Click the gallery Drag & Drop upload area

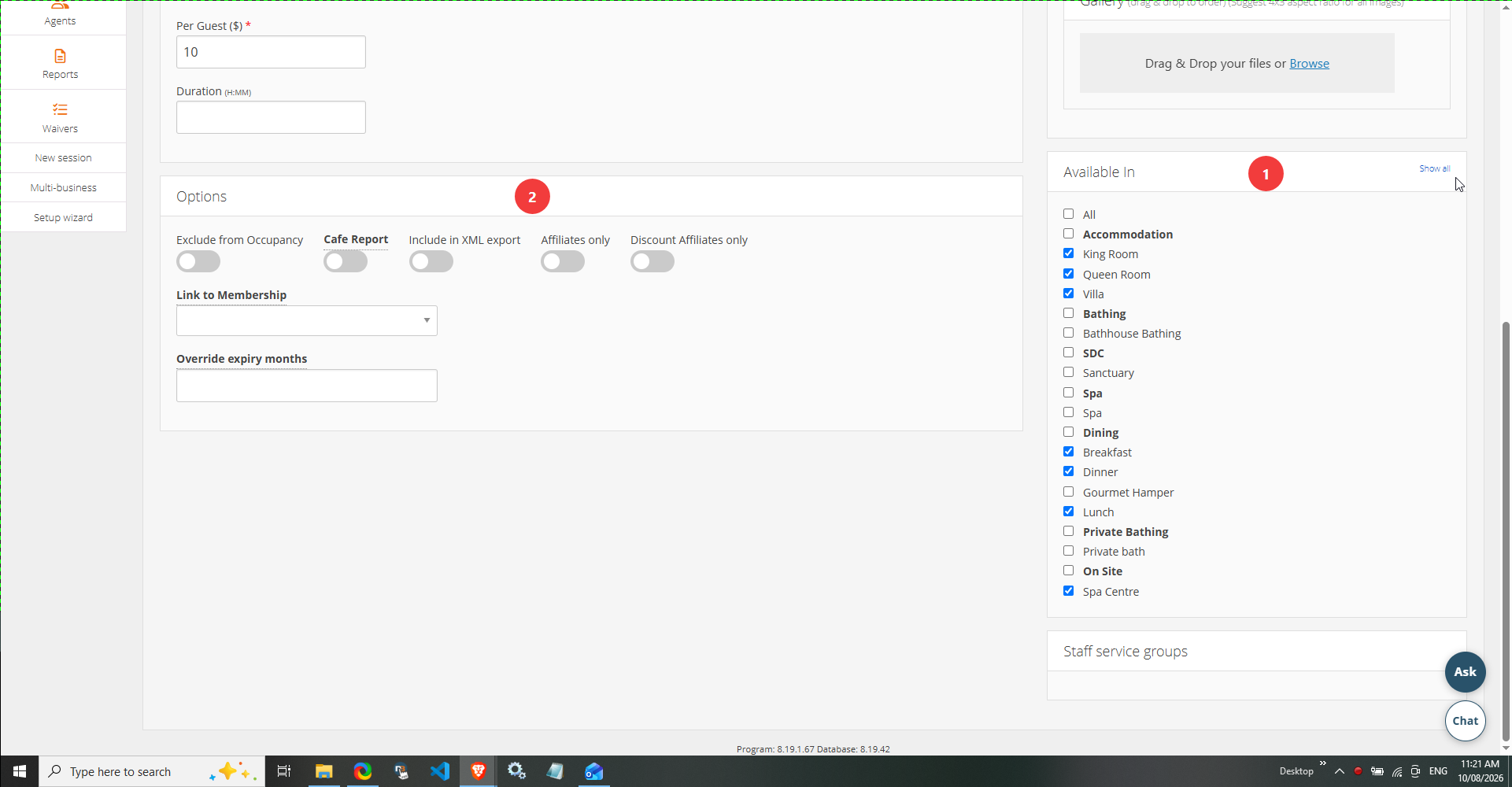pos(1237,63)
